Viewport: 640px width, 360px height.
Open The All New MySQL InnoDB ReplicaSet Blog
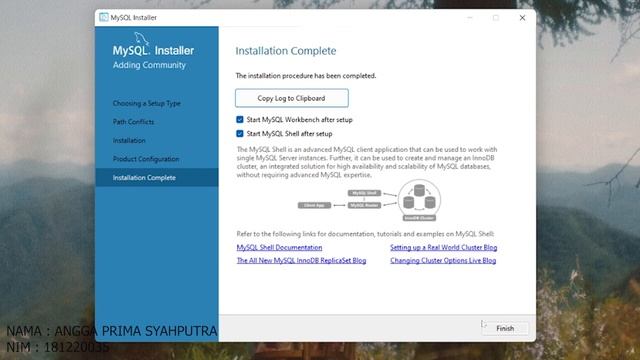[301, 260]
